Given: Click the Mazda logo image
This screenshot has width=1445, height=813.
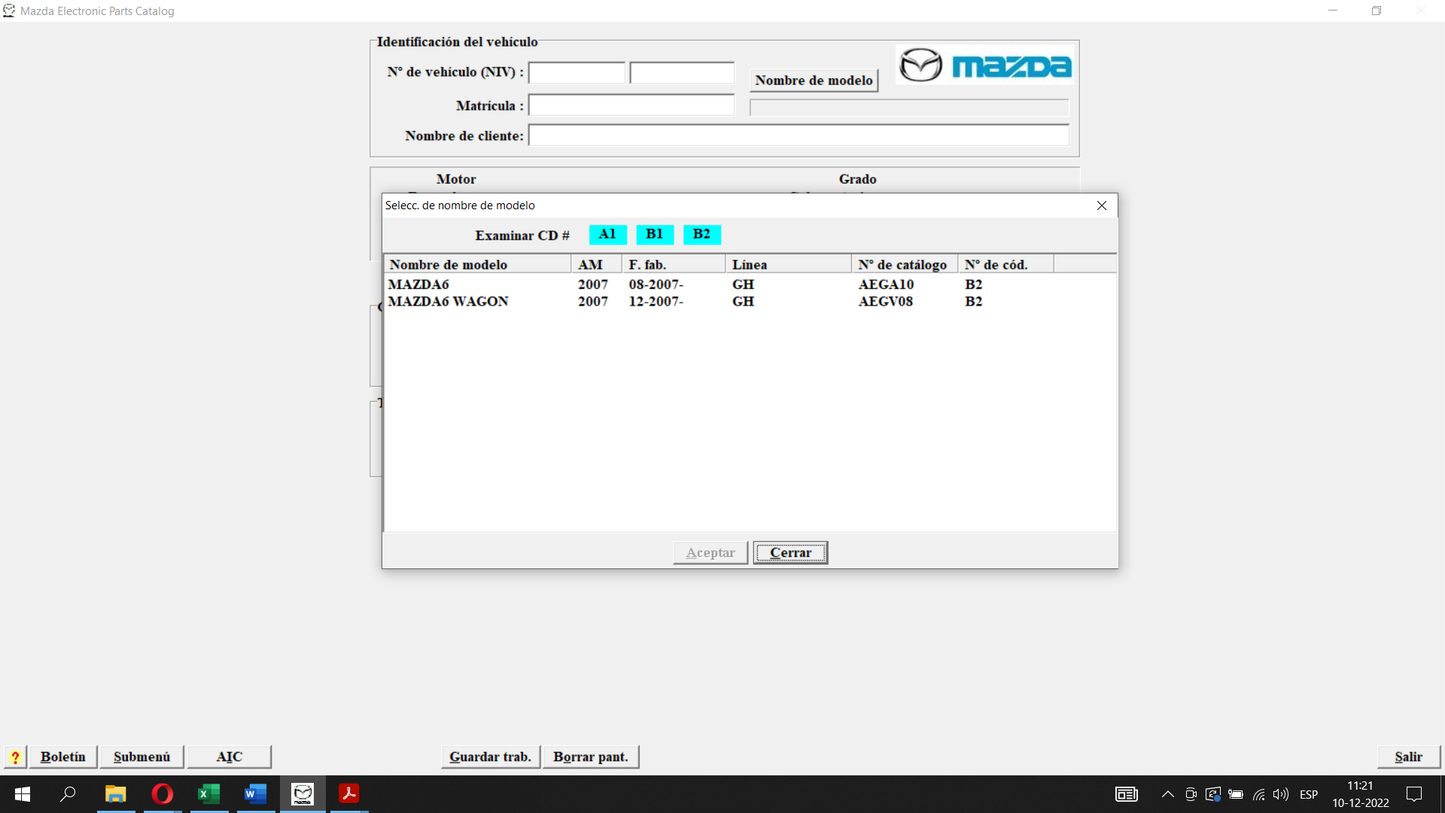Looking at the screenshot, I should pyautogui.click(x=985, y=65).
